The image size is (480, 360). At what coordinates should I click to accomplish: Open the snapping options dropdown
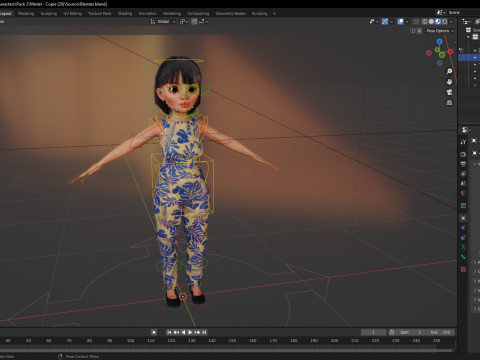(x=204, y=21)
